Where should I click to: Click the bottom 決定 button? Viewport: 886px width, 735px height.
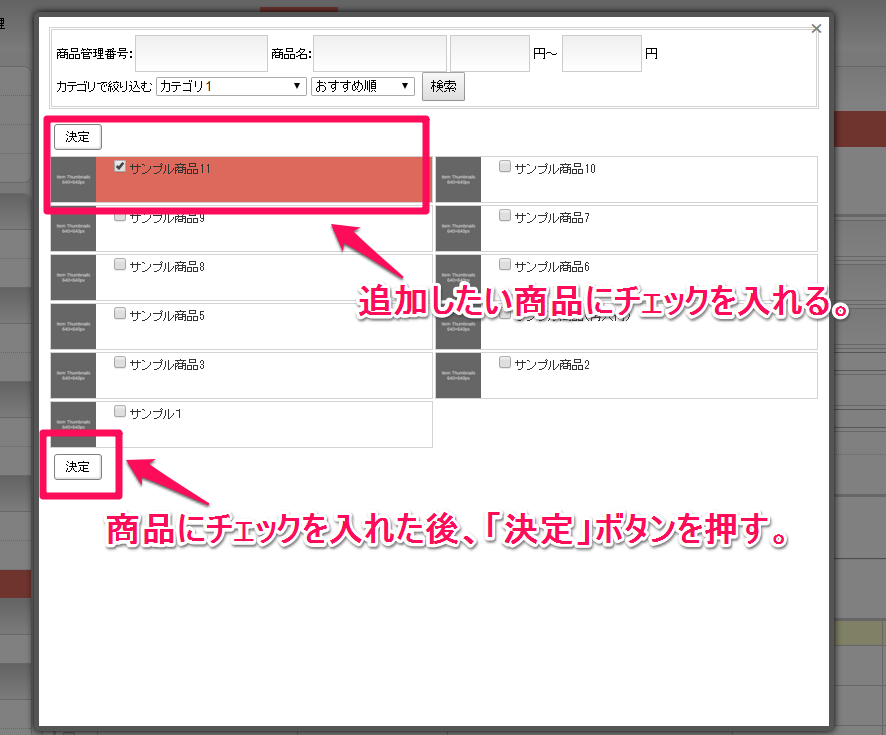(78, 467)
